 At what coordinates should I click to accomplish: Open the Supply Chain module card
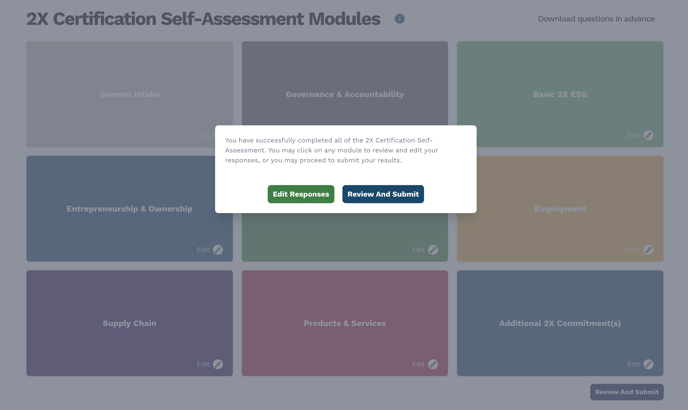click(129, 323)
